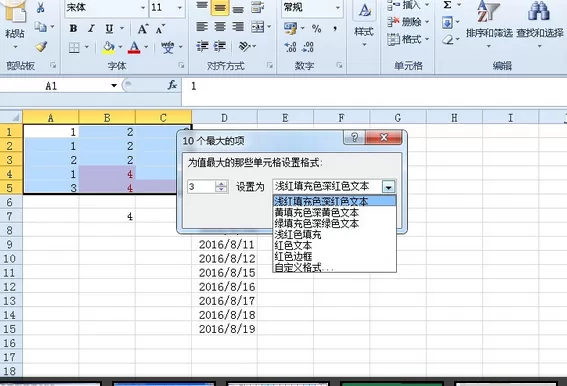The image size is (567, 386).
Task: Click the dialog help question mark button
Action: (x=354, y=137)
